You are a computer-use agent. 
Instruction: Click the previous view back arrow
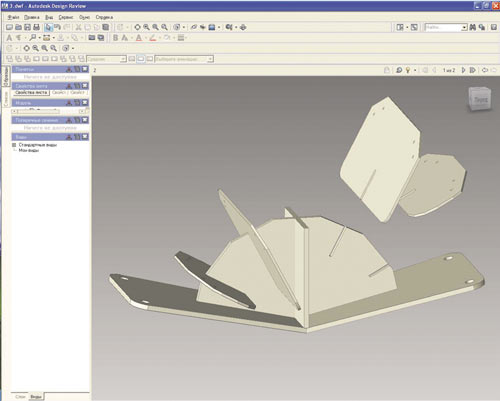click(x=485, y=70)
